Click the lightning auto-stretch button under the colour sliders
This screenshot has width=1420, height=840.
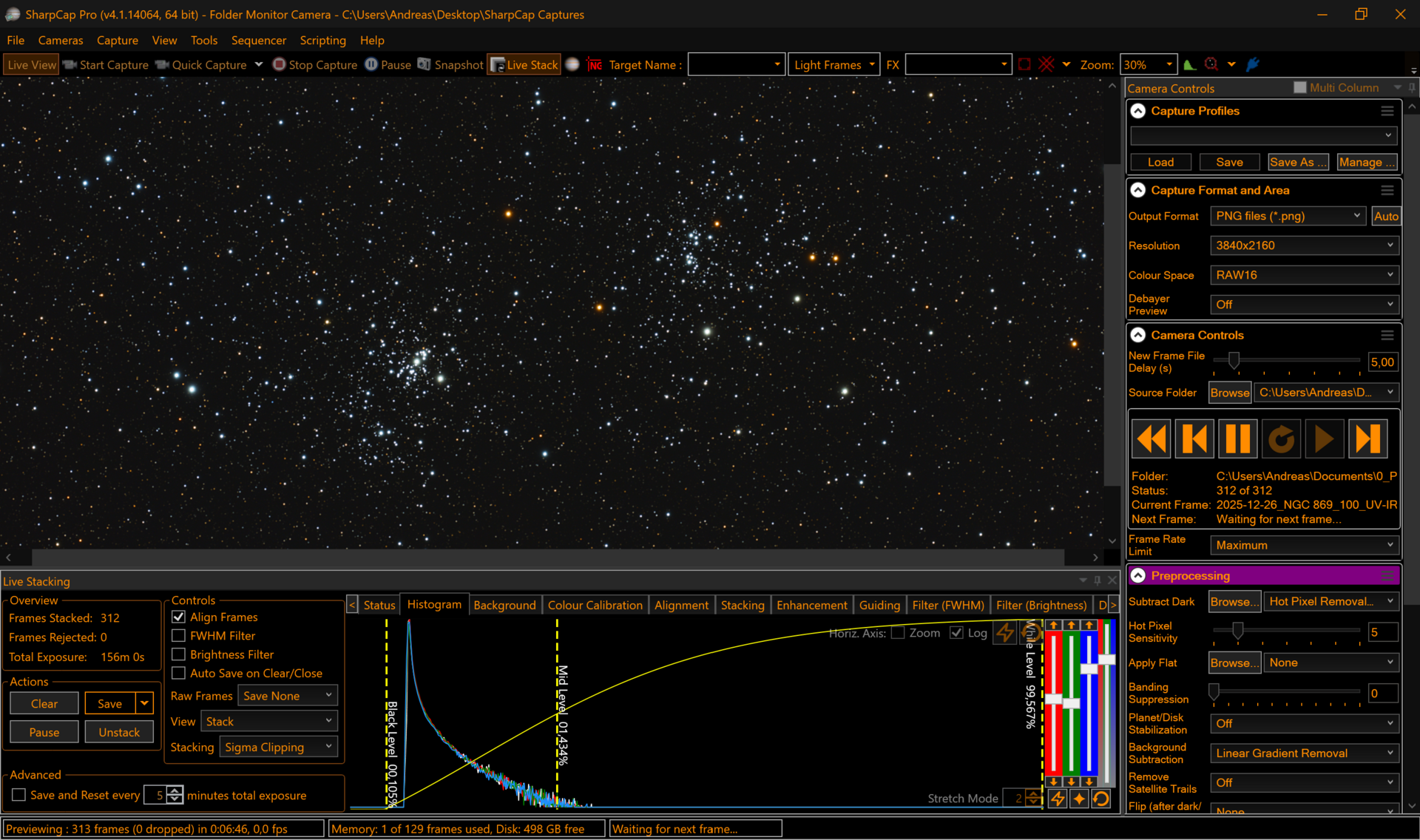click(x=1058, y=799)
